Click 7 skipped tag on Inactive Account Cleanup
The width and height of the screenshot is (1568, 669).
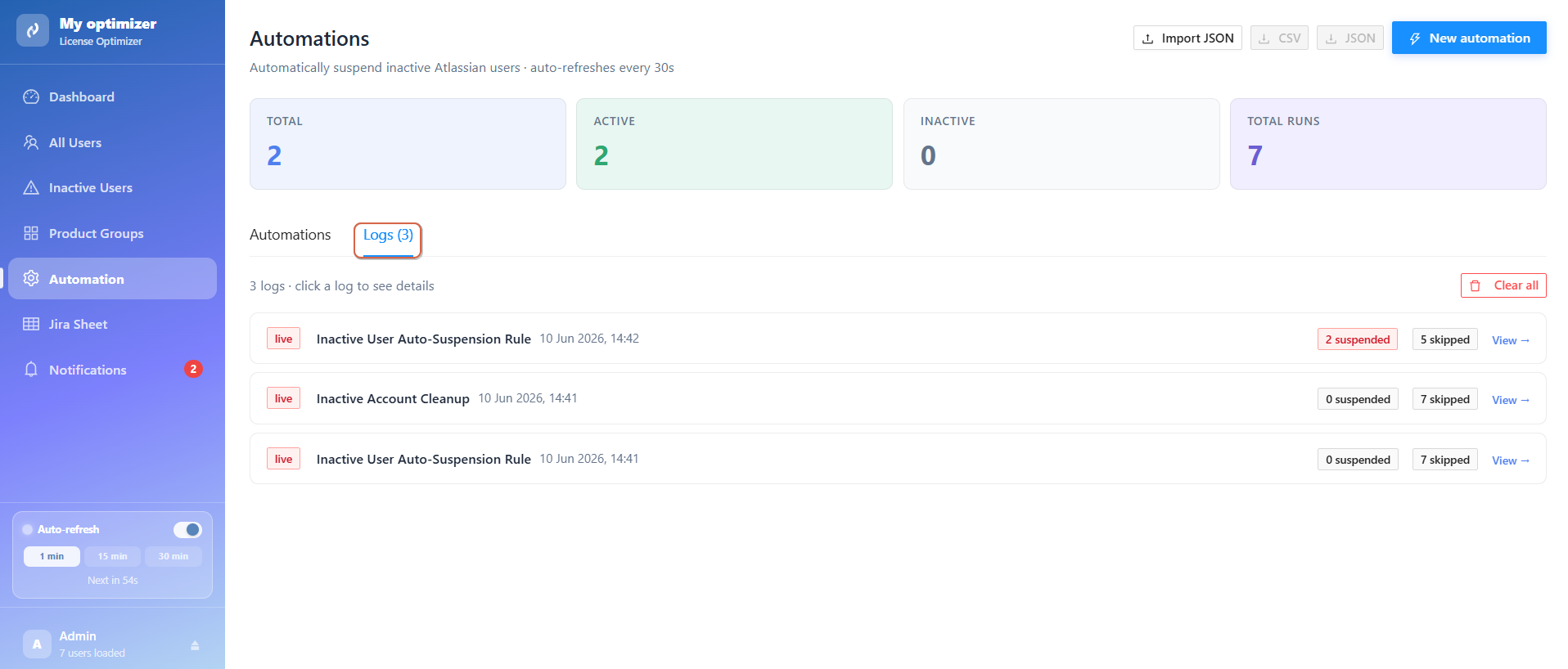[x=1445, y=399]
